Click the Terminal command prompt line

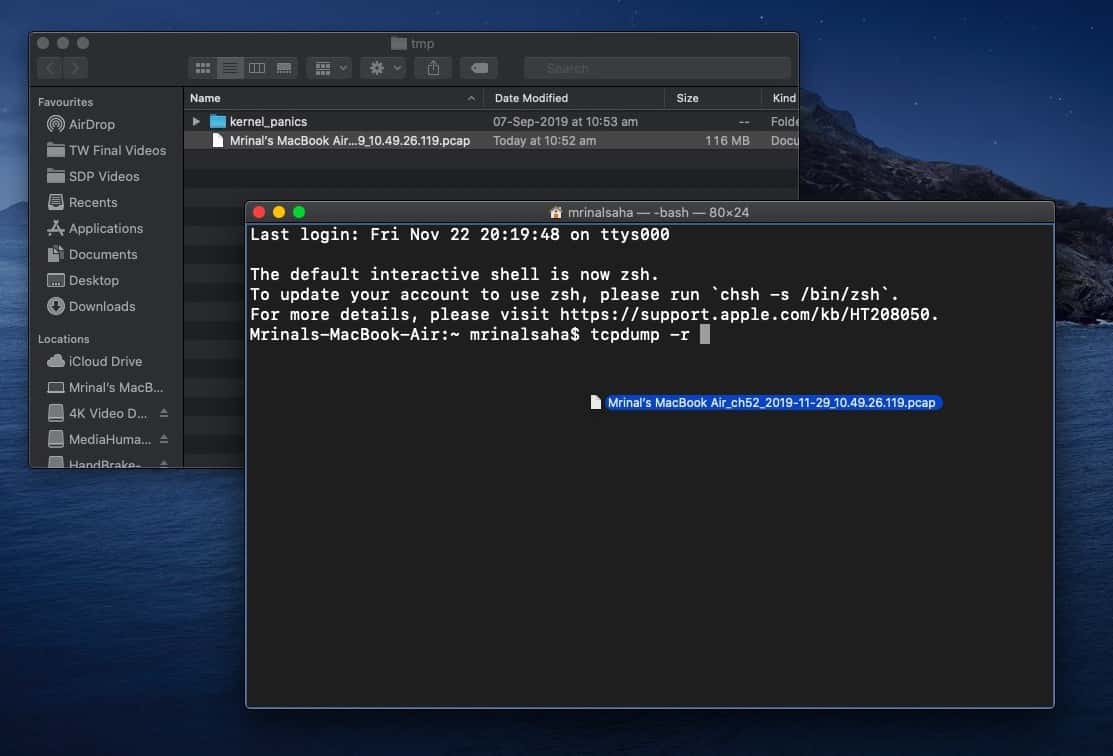pos(480,334)
